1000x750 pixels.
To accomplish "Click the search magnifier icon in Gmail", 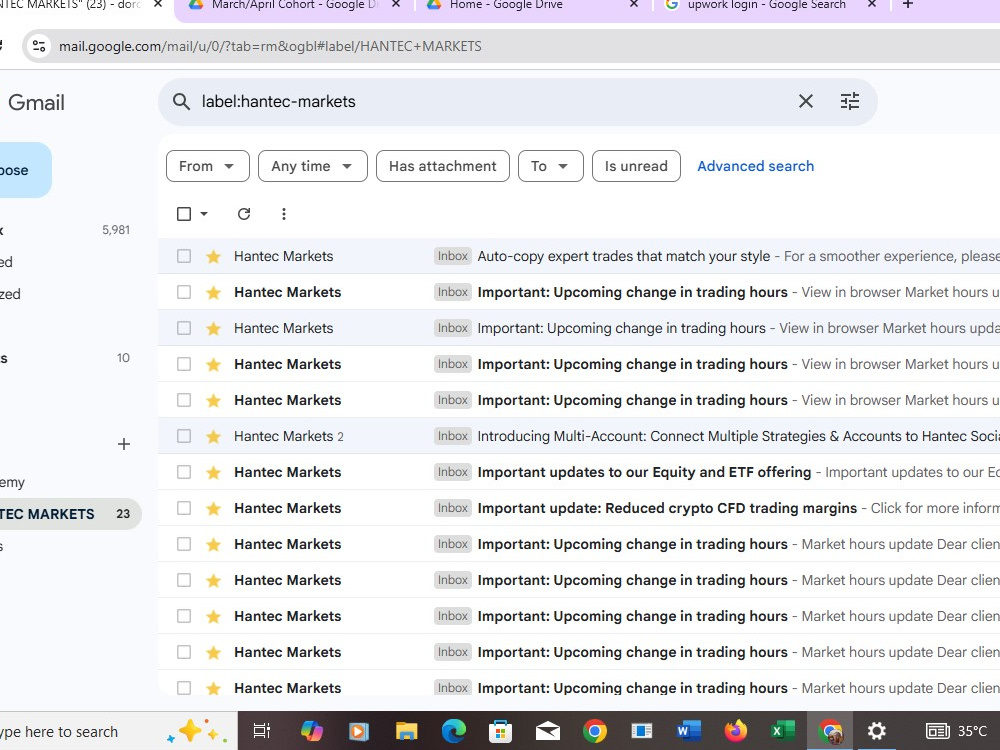I will pyautogui.click(x=181, y=101).
